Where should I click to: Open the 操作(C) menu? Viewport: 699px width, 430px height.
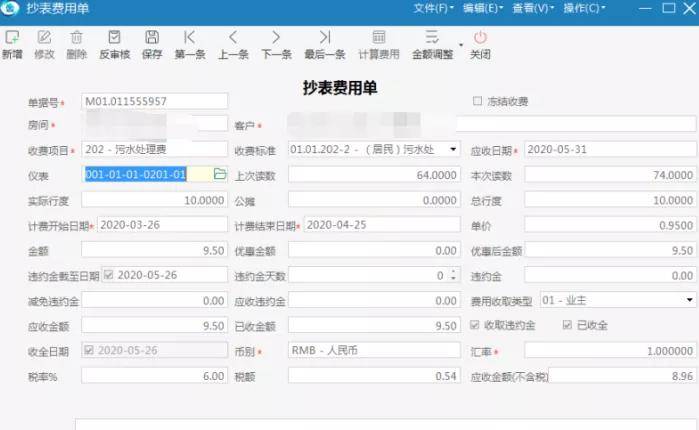(x=584, y=8)
